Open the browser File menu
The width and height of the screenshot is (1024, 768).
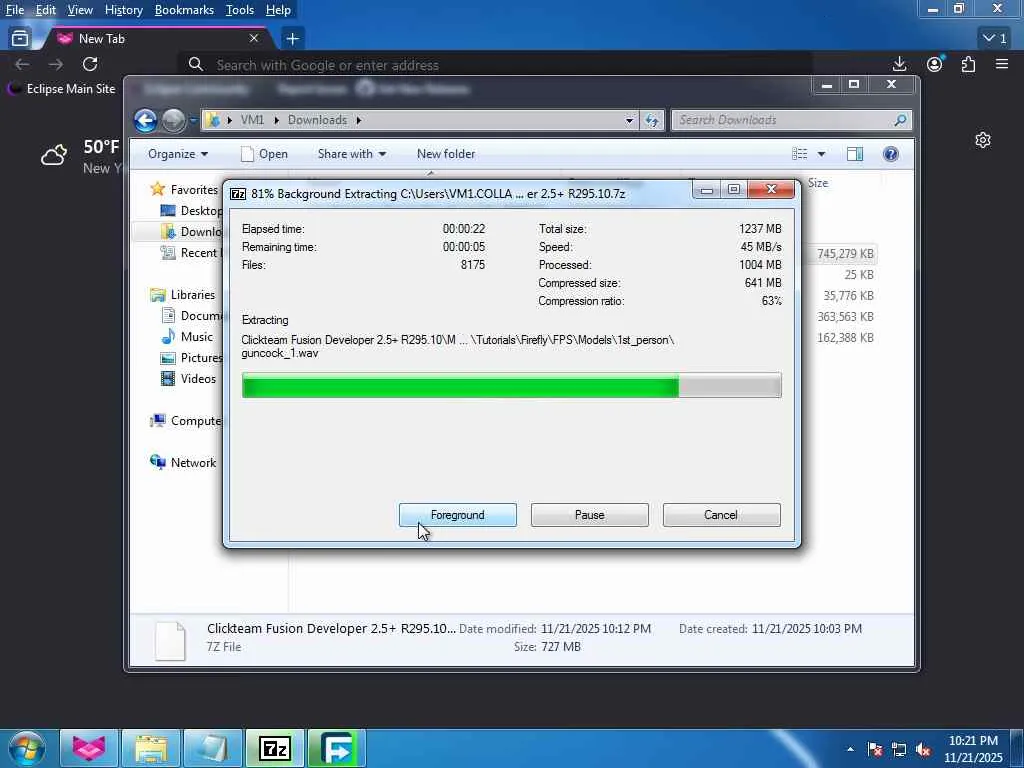[14, 10]
